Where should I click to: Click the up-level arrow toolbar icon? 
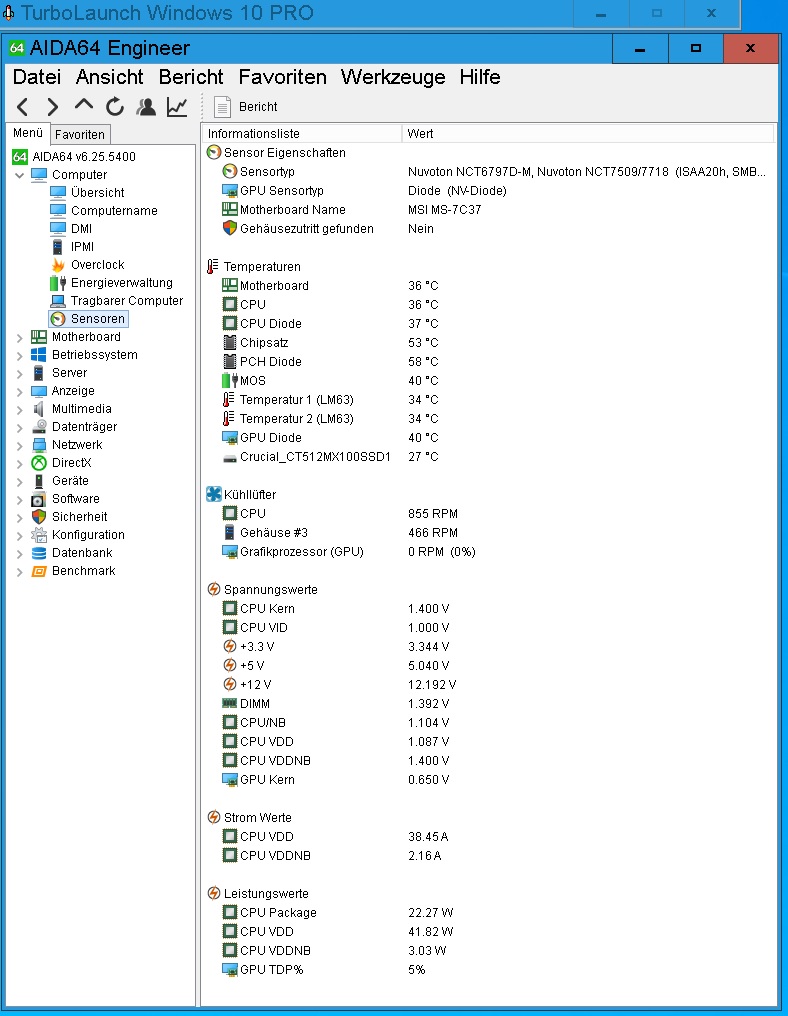[x=84, y=105]
